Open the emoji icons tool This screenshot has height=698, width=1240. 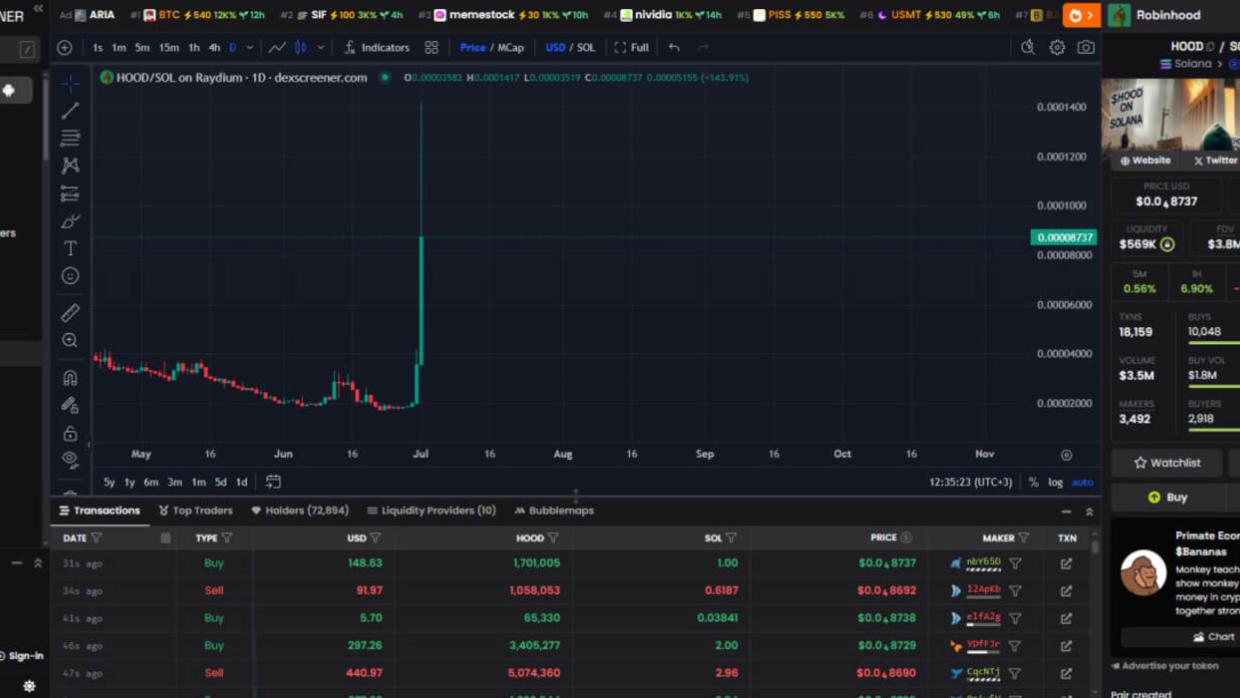pos(70,276)
